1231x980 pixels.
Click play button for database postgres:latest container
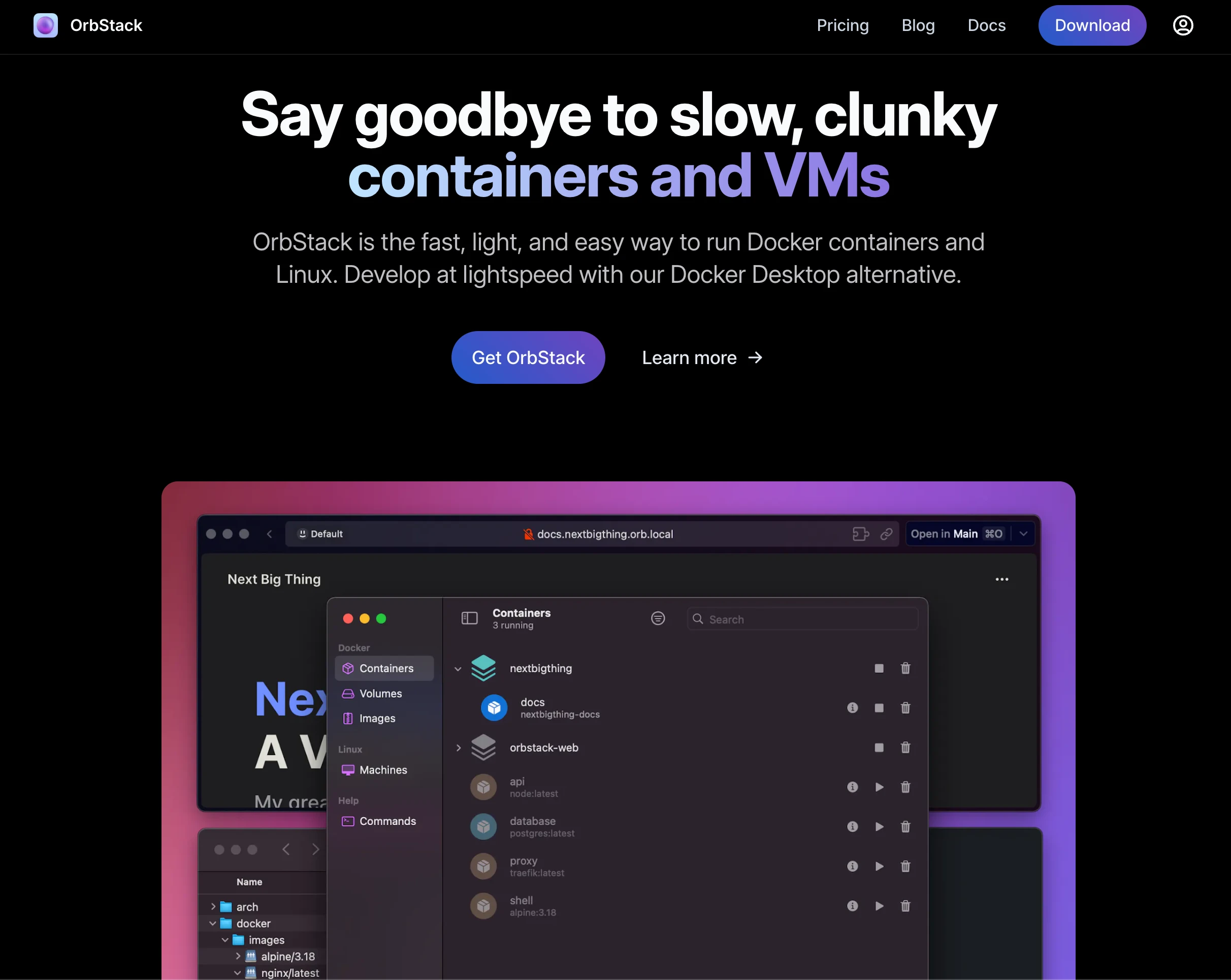pos(878,827)
